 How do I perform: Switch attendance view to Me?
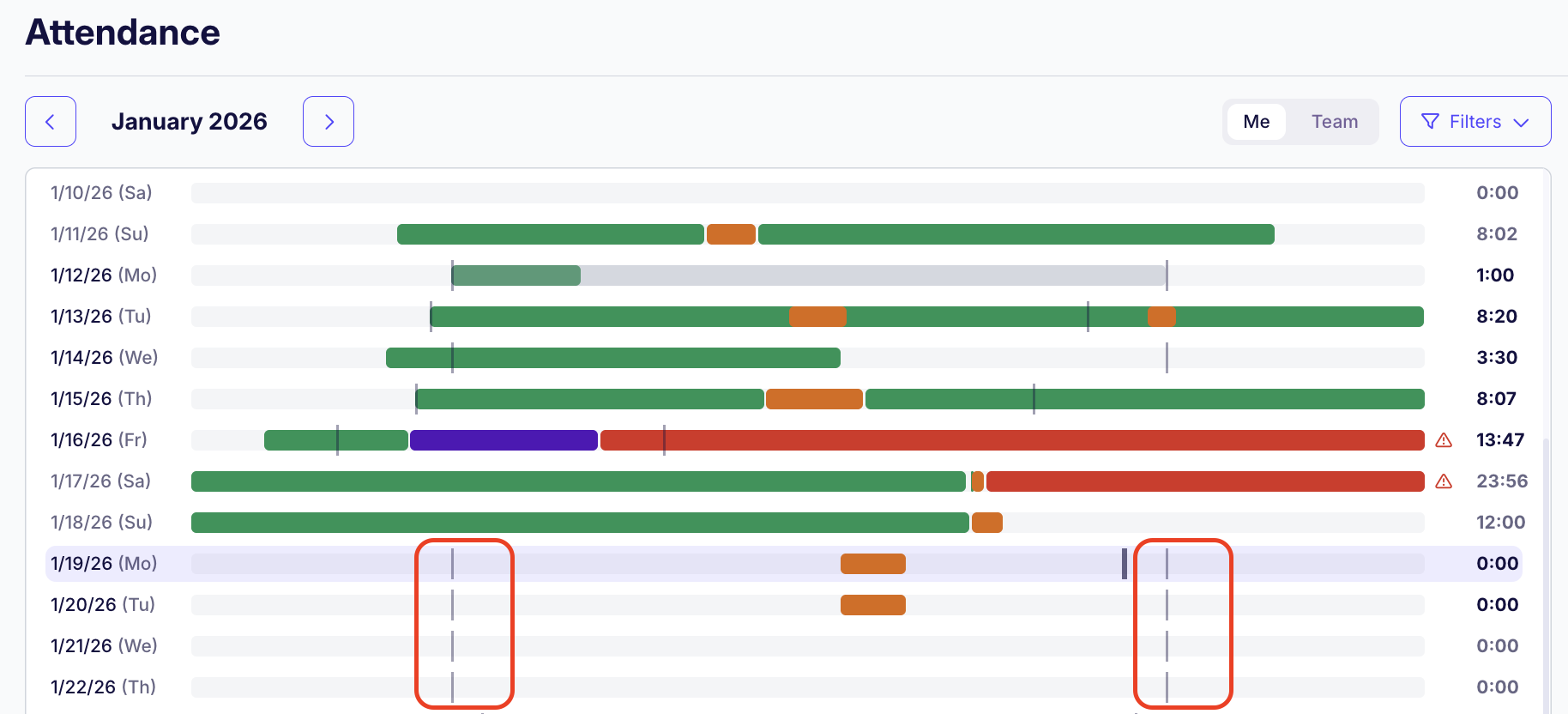coord(1256,122)
